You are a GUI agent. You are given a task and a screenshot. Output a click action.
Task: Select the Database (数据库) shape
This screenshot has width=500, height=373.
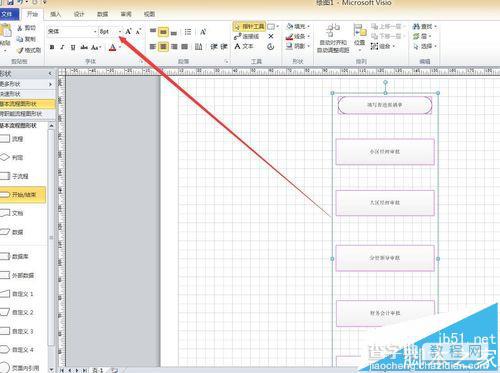[15, 256]
